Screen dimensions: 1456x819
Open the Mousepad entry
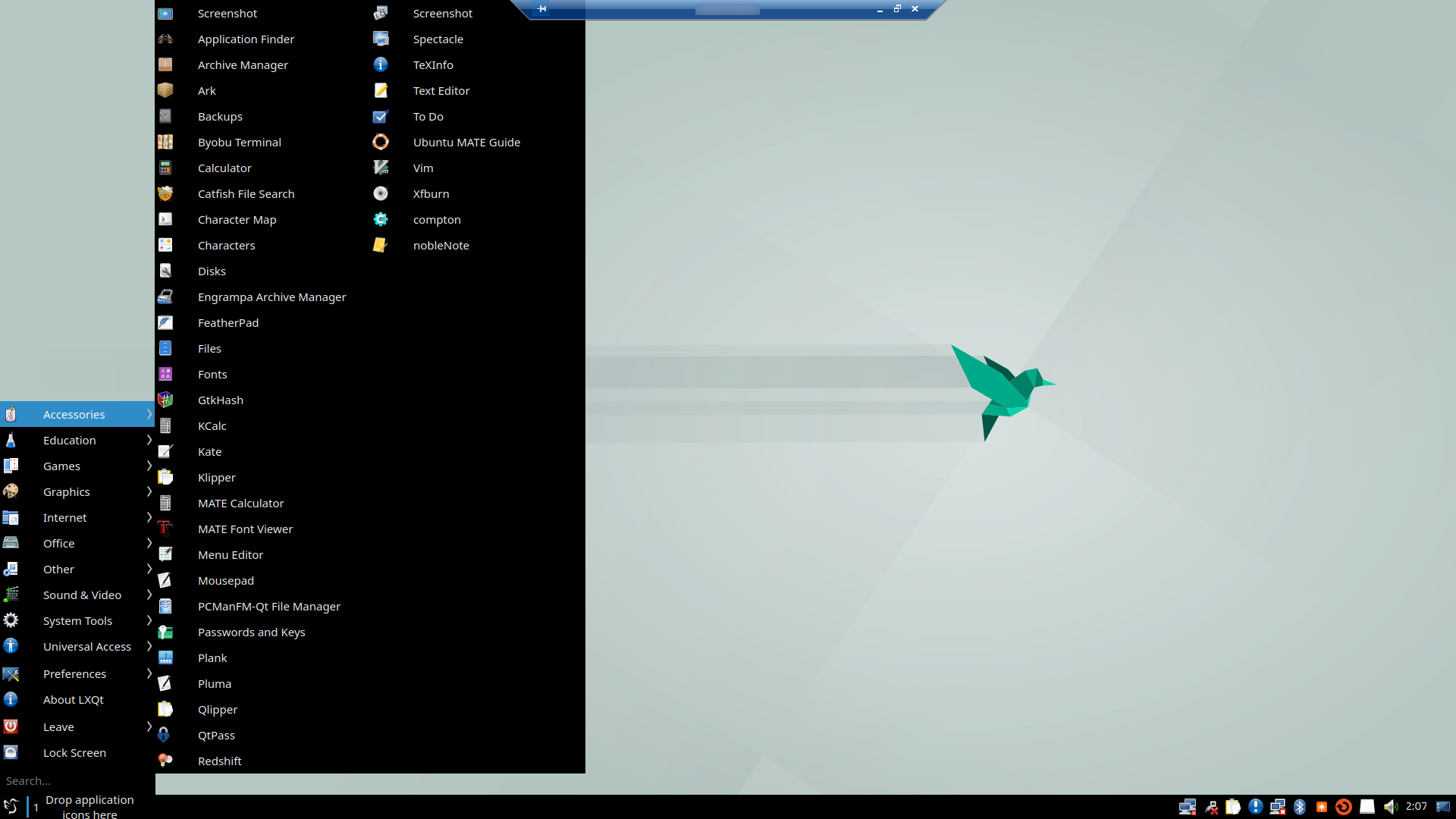coord(262,581)
